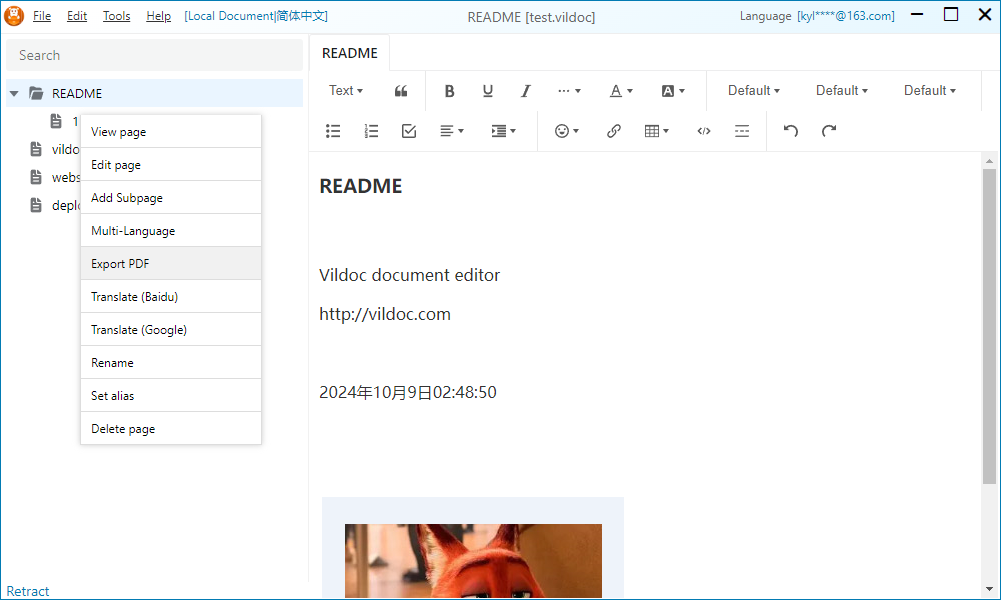Open the Tools menu
The height and width of the screenshot is (600, 1001).
116,16
